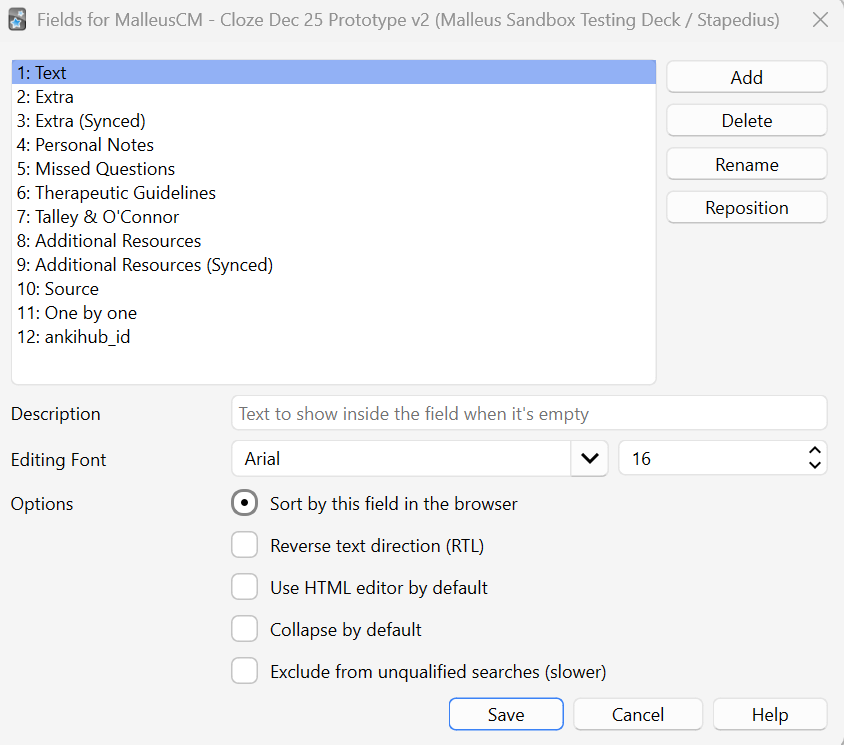Image resolution: width=844 pixels, height=745 pixels.
Task: Click the Arial font combo box
Action: click(x=400, y=459)
